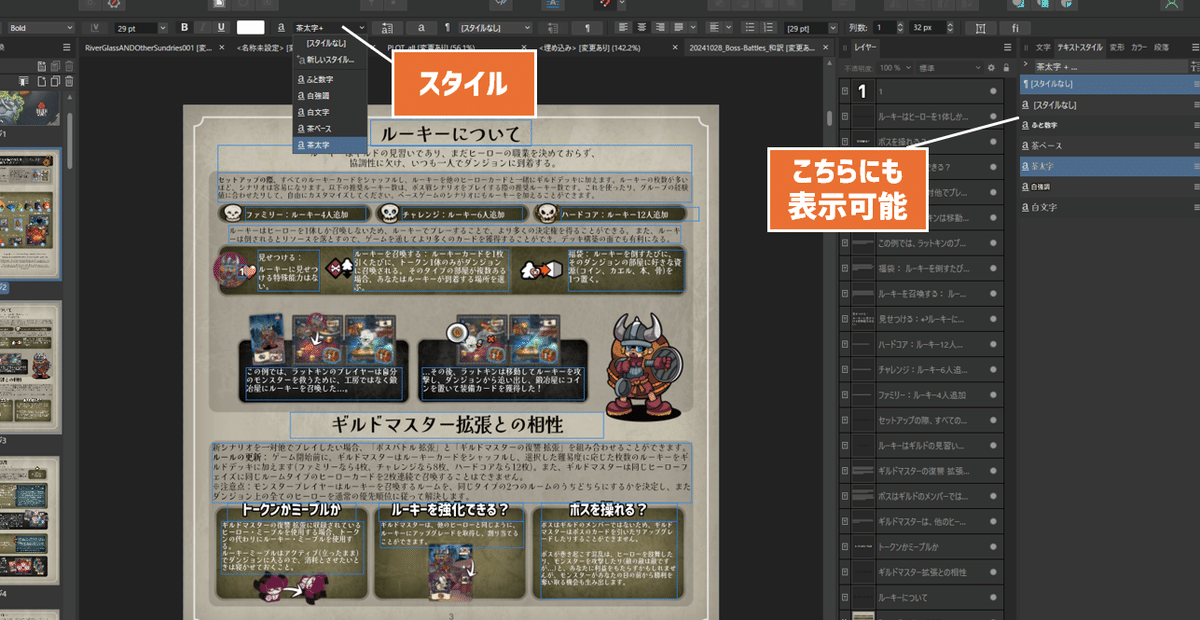Click the align text right icon
The width and height of the screenshot is (1200, 620).
659,28
